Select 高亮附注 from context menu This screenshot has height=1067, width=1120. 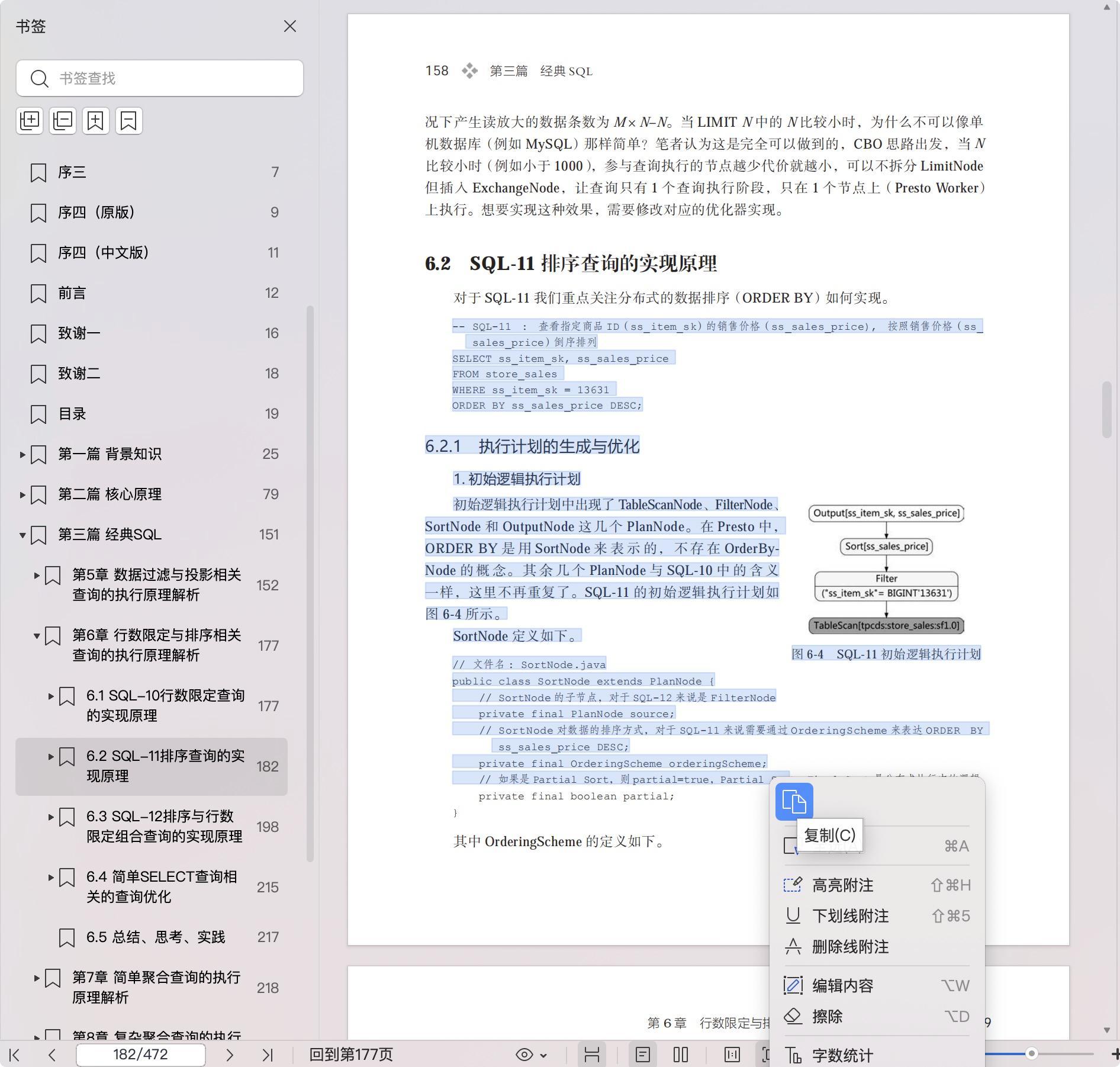842,885
